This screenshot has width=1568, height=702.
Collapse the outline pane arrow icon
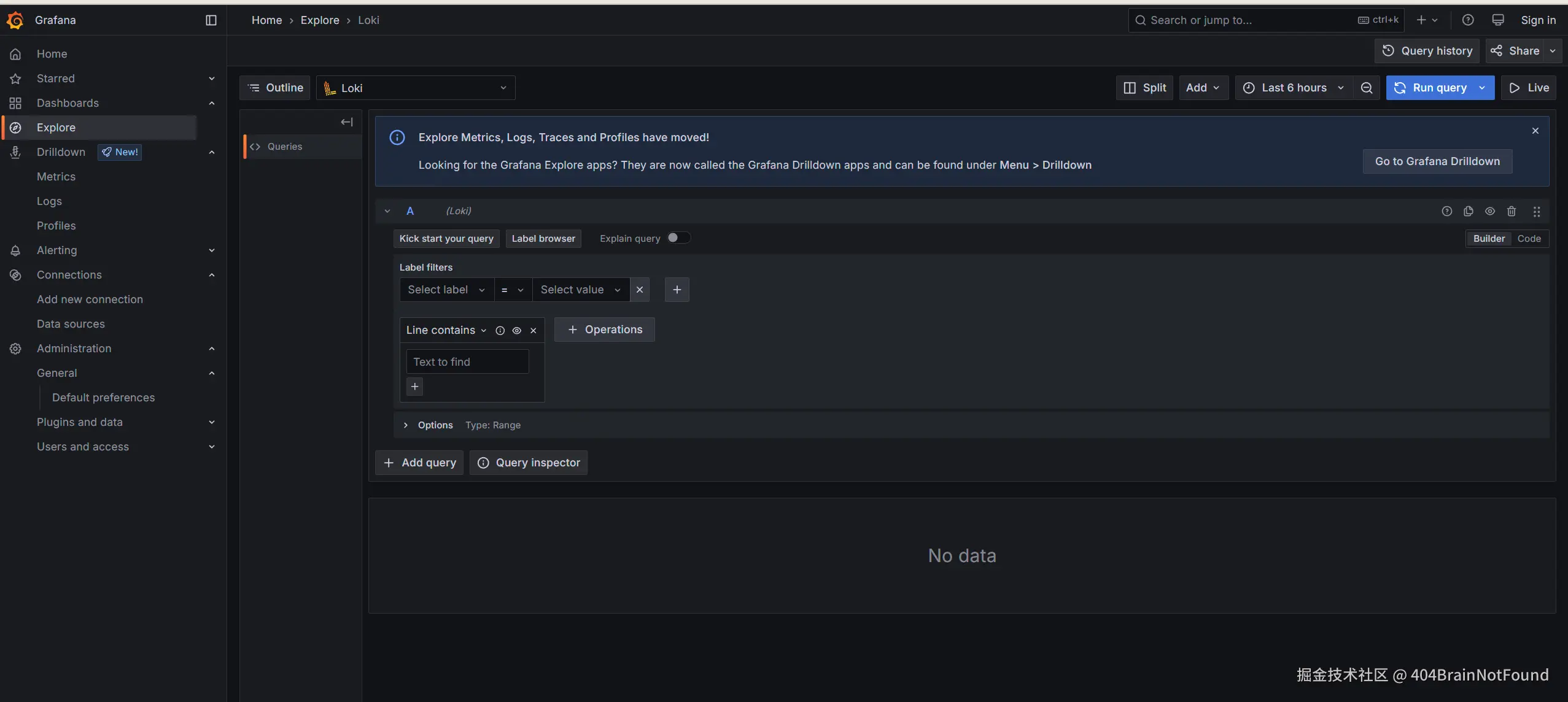coord(346,122)
